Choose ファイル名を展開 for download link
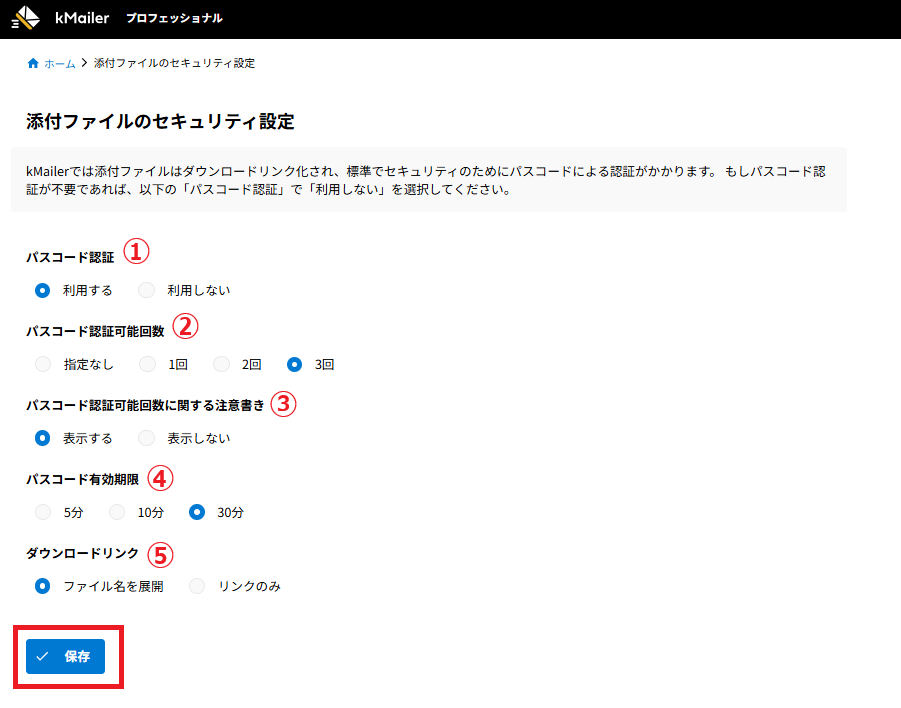 point(43,586)
